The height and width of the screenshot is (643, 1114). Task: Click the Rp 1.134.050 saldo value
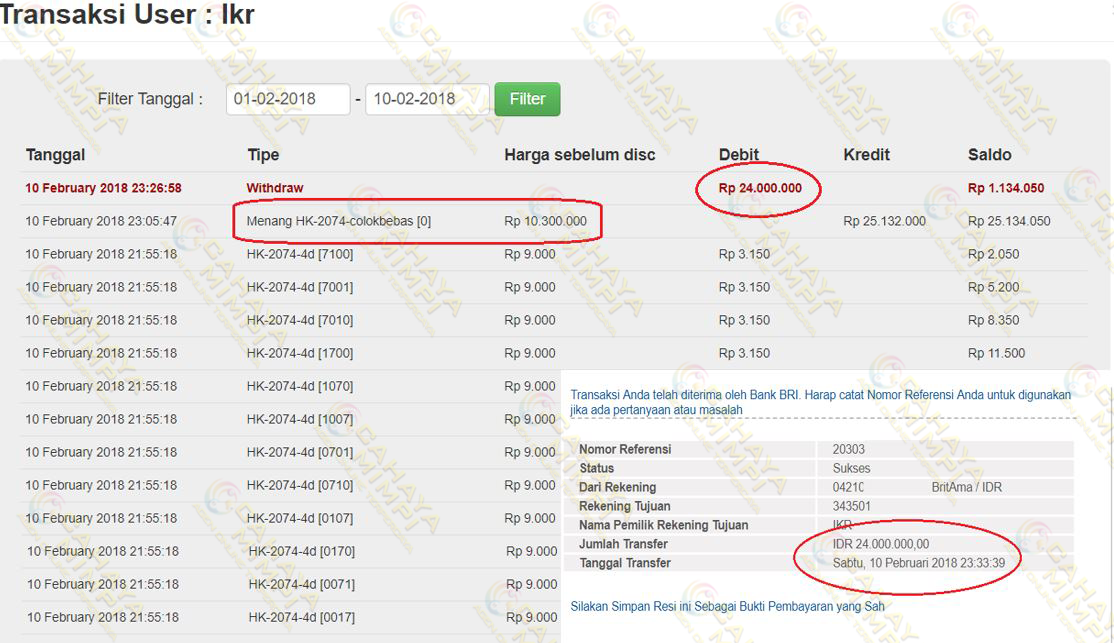1006,188
